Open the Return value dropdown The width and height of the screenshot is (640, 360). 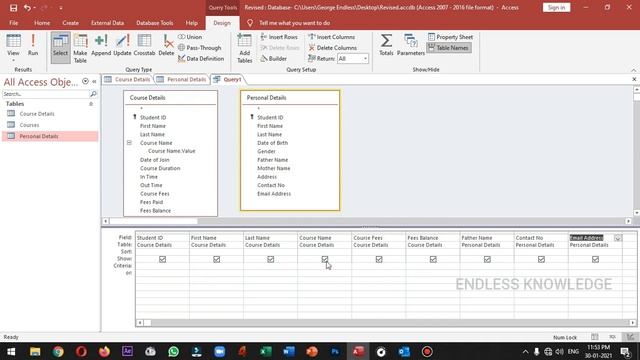pyautogui.click(x=365, y=59)
